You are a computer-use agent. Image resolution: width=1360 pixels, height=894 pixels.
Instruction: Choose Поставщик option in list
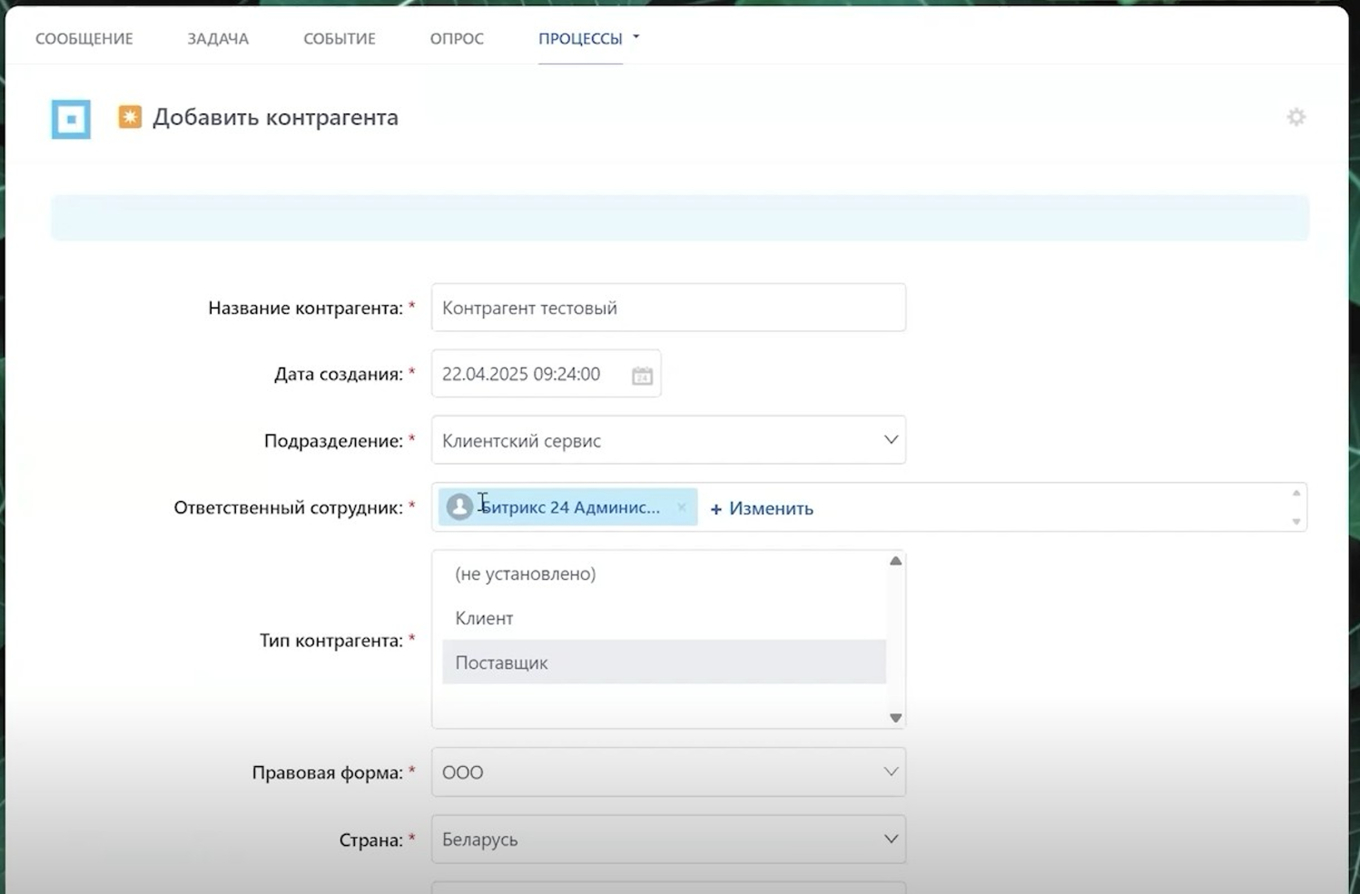pos(501,662)
